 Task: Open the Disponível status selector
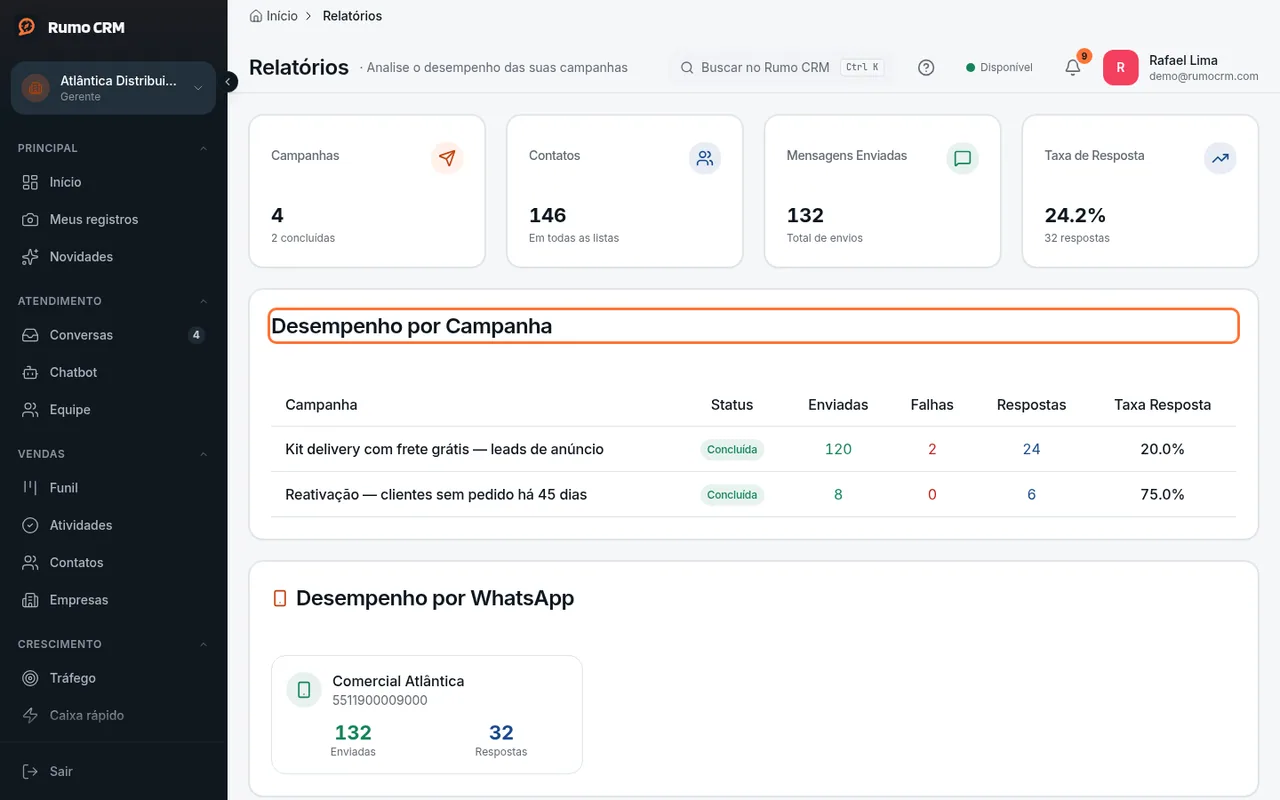[999, 68]
